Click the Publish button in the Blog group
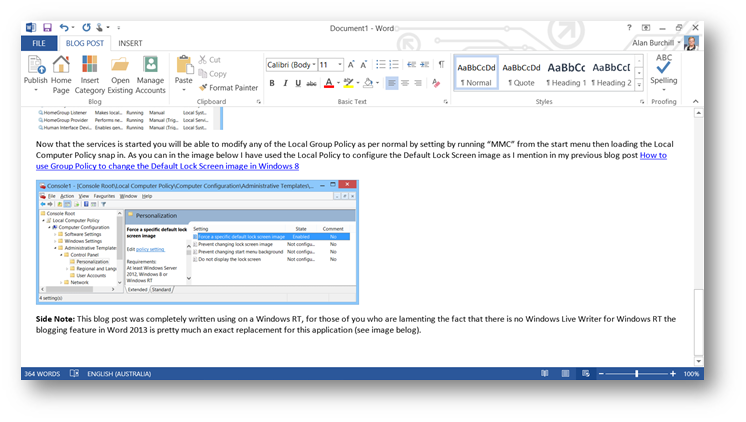 [35, 73]
